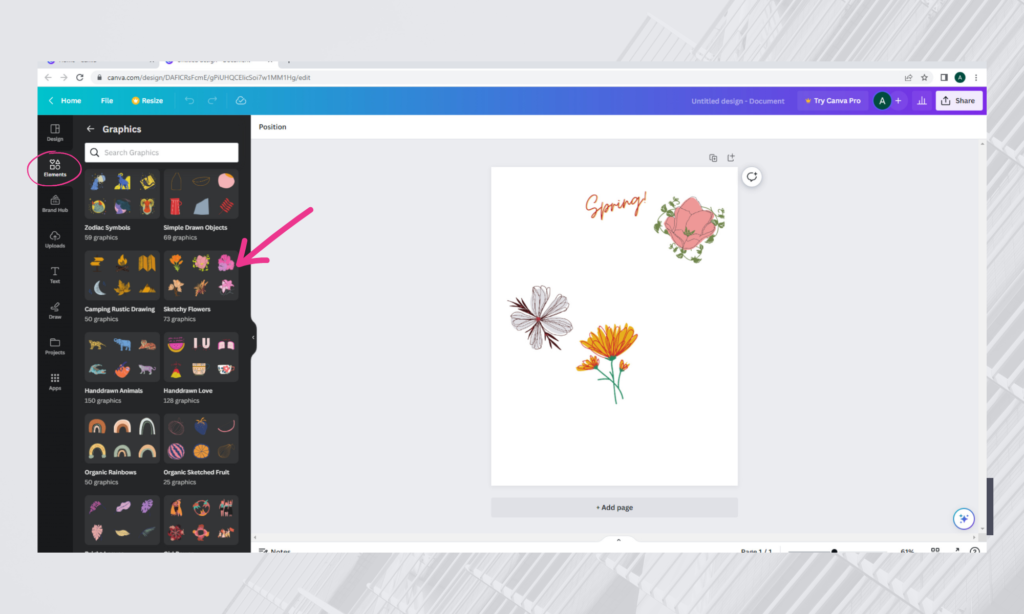Select the Text tool in sidebar
The height and width of the screenshot is (614, 1024).
[55, 275]
